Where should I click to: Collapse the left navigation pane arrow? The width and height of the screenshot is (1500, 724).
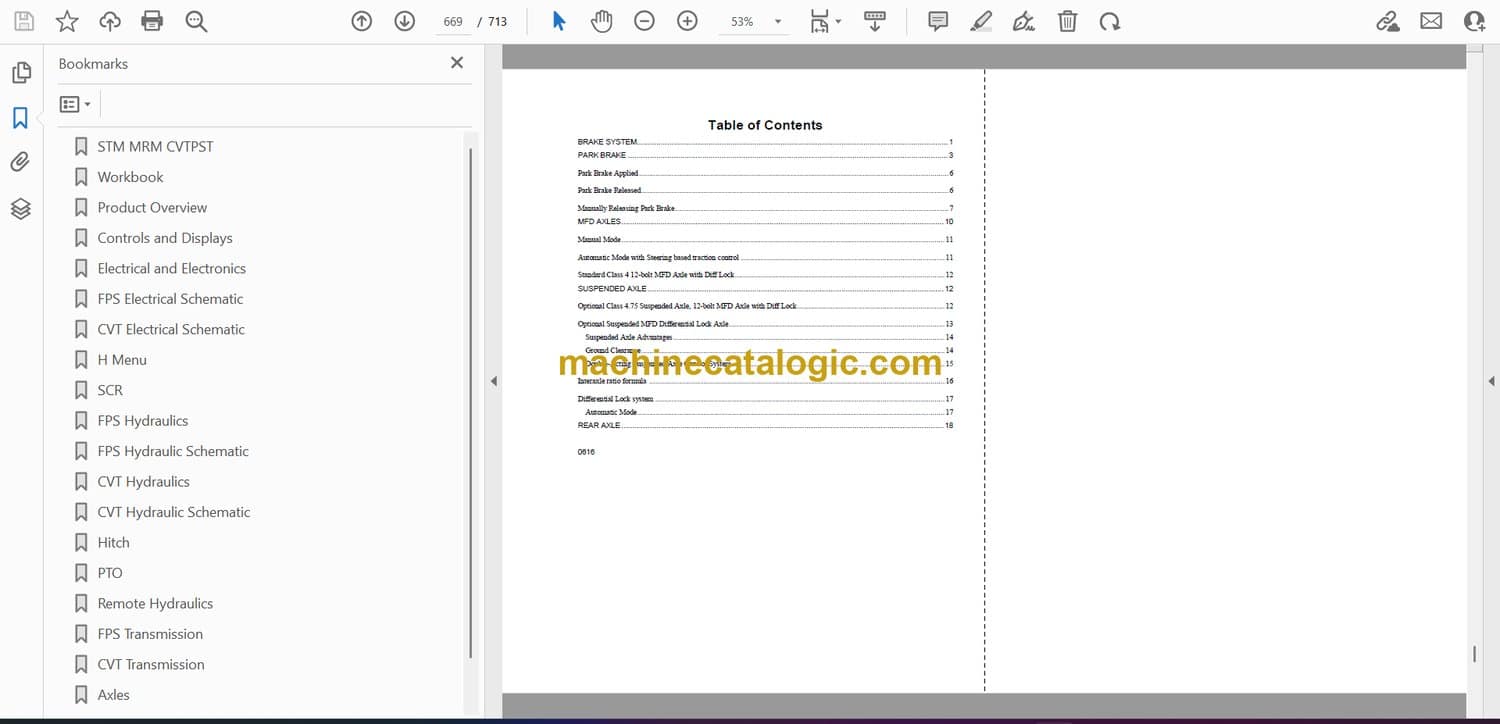pos(493,381)
